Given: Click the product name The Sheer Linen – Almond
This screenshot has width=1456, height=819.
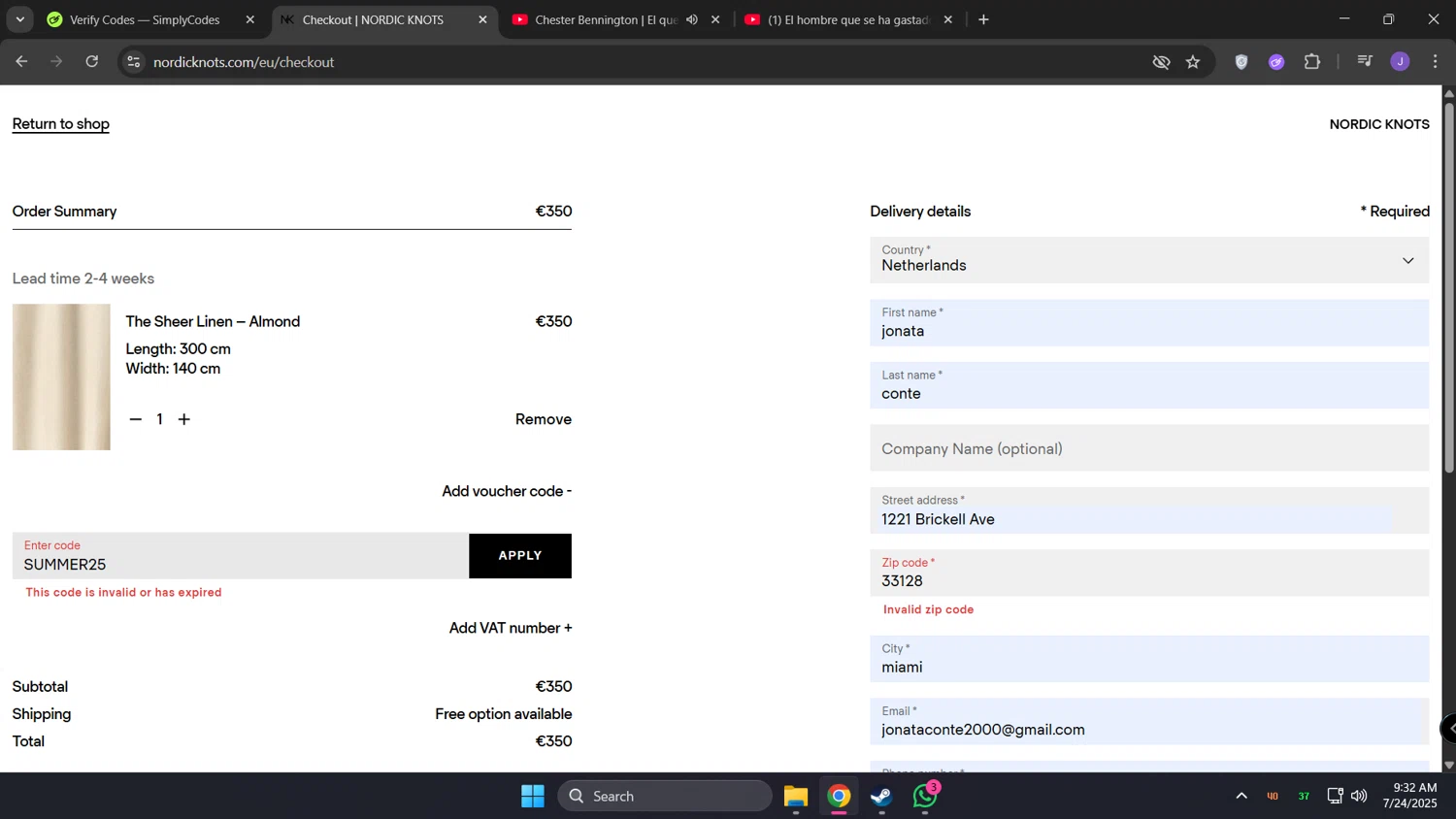Looking at the screenshot, I should pos(213,321).
